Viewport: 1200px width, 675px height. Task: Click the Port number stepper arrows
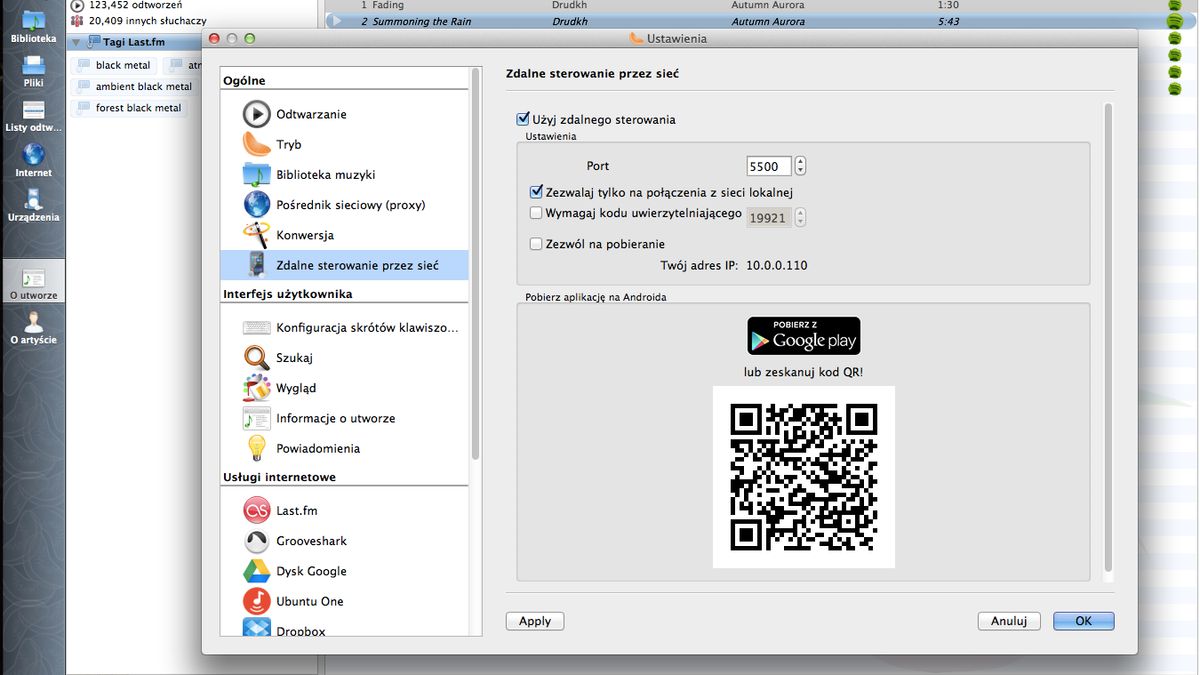pos(800,166)
